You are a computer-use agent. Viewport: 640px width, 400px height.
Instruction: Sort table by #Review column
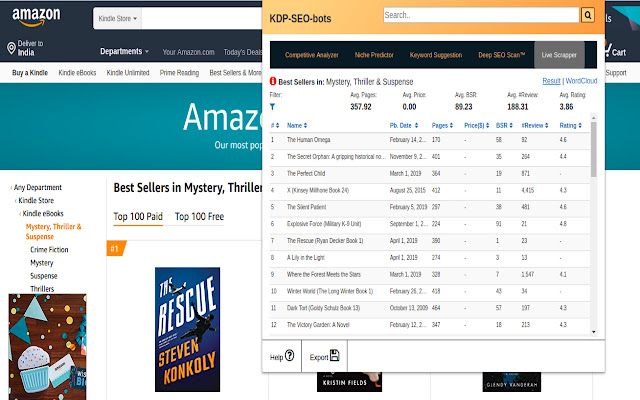tap(535, 125)
